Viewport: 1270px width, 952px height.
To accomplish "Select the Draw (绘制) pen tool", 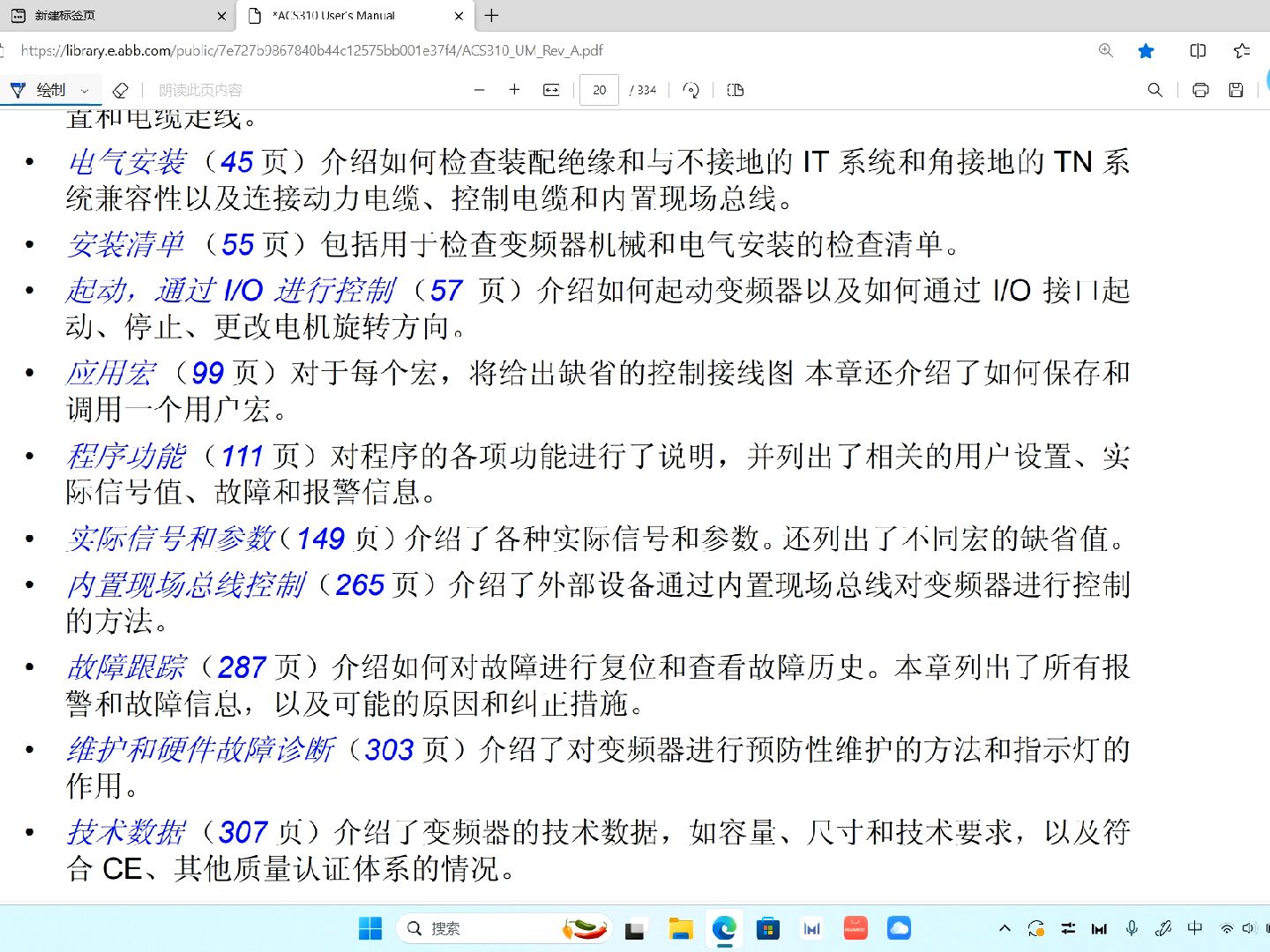I will [38, 90].
